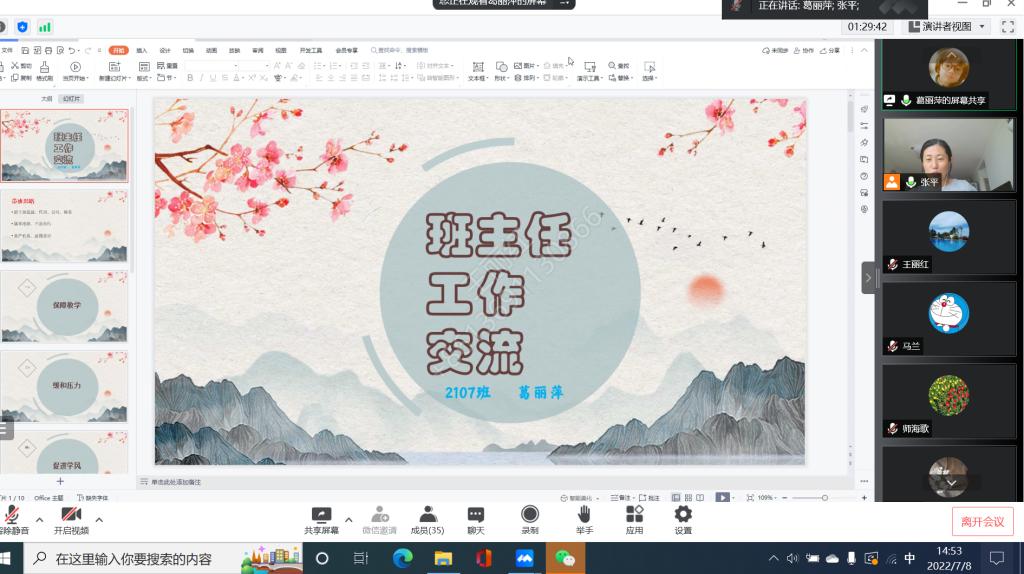Switch to the 大纲 outline tab
Screen dimensions: 1024x574
pos(46,99)
